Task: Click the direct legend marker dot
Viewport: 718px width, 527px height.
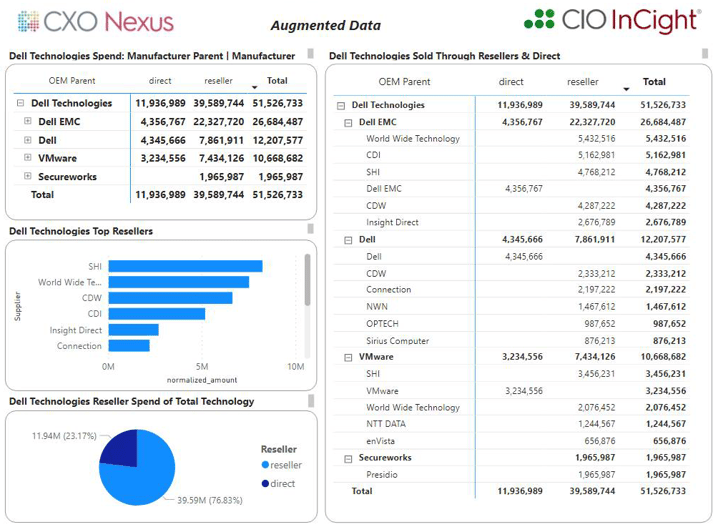Action: 265,484
